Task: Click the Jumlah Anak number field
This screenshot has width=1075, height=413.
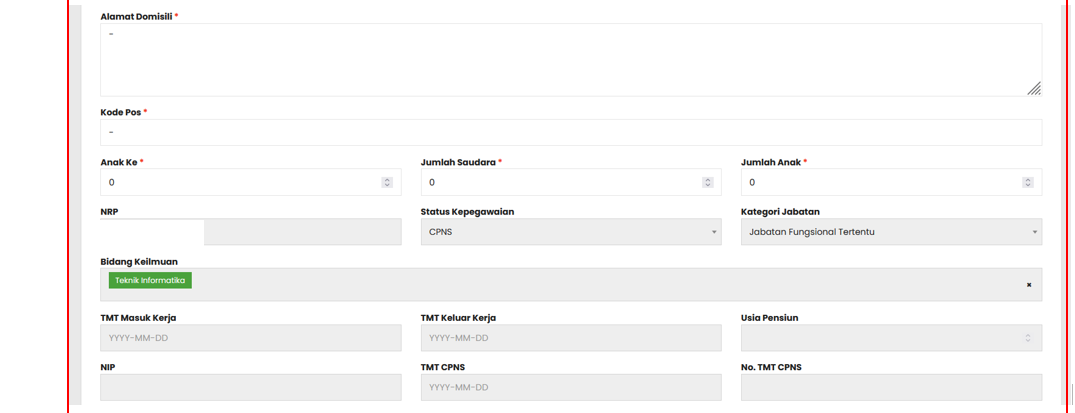Action: (x=880, y=182)
